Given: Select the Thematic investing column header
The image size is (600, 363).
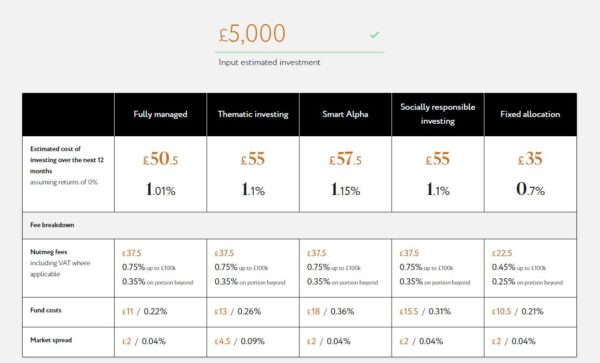Looking at the screenshot, I should tap(253, 114).
